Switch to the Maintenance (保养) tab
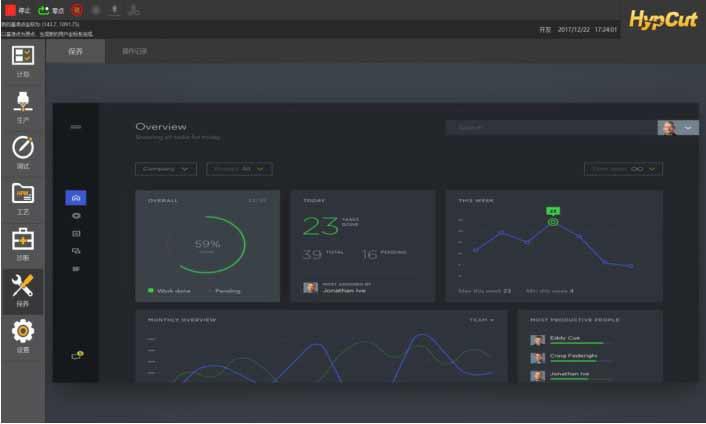 (76, 50)
